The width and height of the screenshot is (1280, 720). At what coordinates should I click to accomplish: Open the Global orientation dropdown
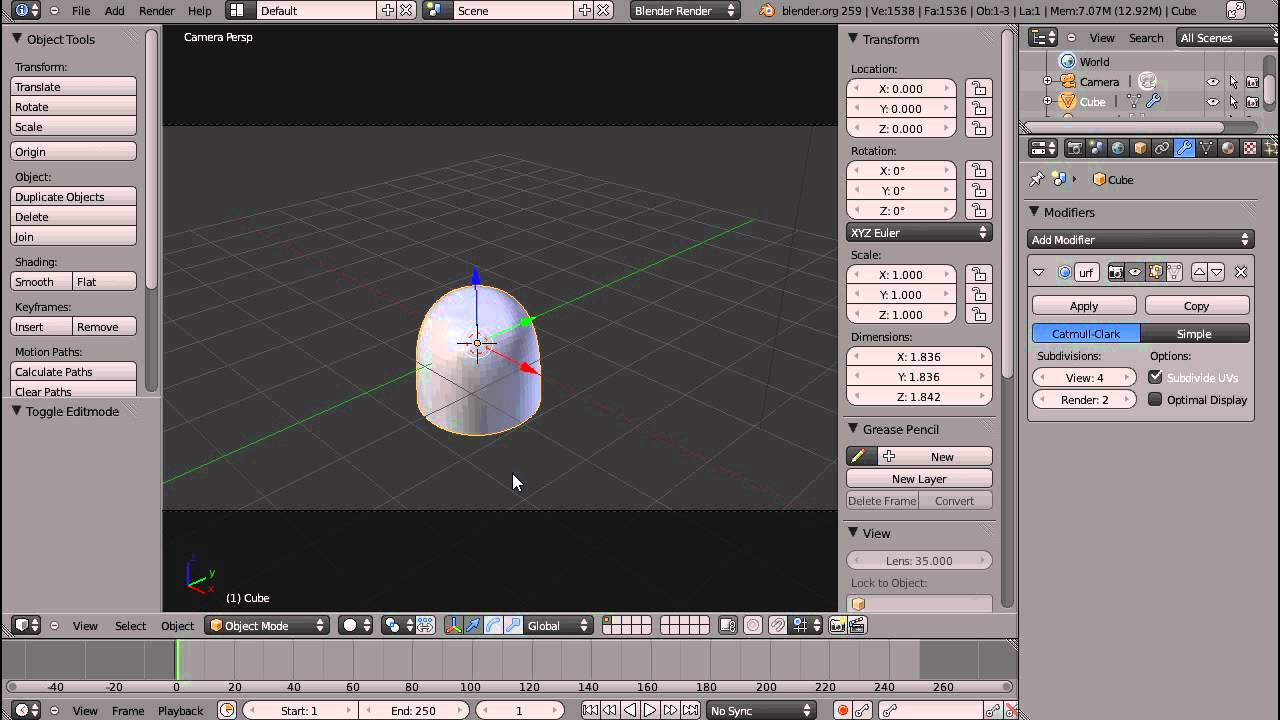click(x=558, y=625)
